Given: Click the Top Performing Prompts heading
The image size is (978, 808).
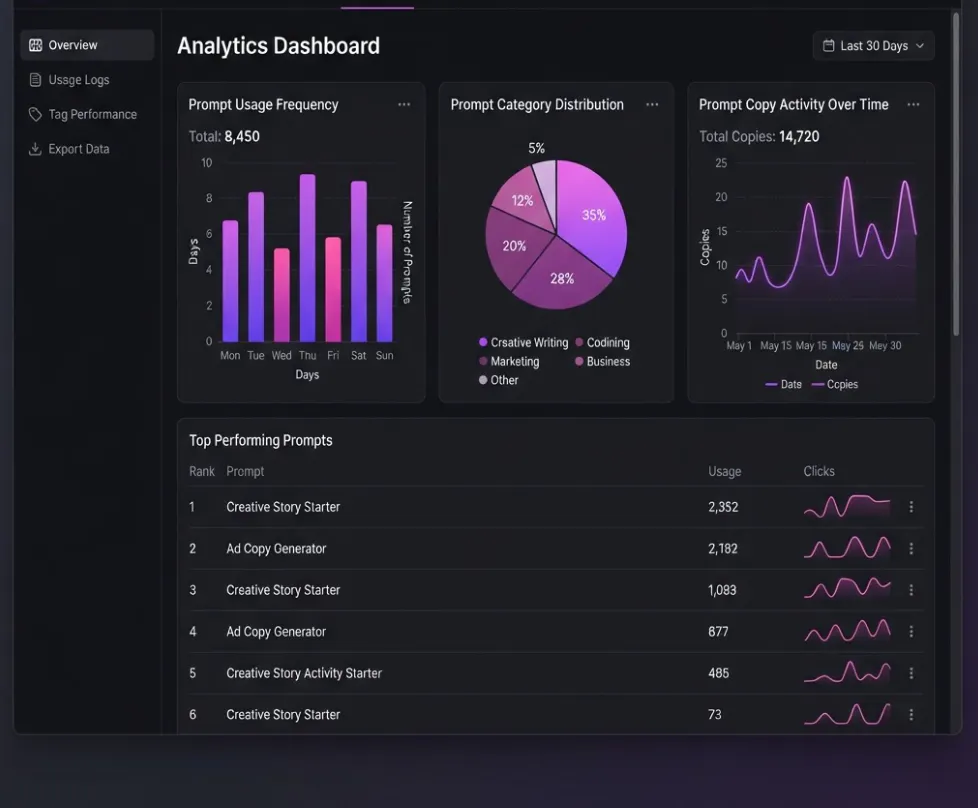Looking at the screenshot, I should click(x=261, y=441).
